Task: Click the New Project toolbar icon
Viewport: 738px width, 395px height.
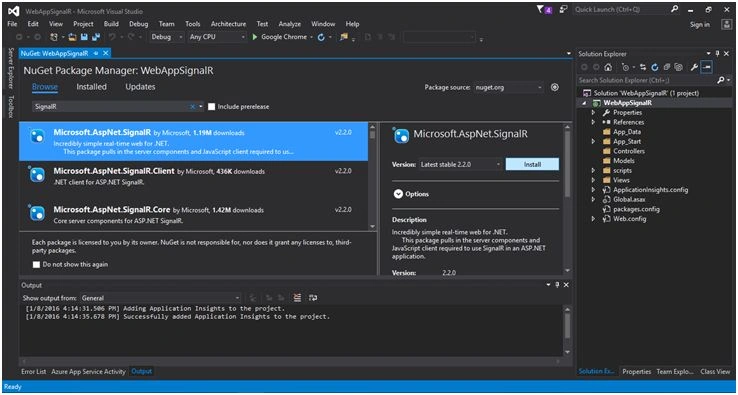Action: pyautogui.click(x=54, y=37)
